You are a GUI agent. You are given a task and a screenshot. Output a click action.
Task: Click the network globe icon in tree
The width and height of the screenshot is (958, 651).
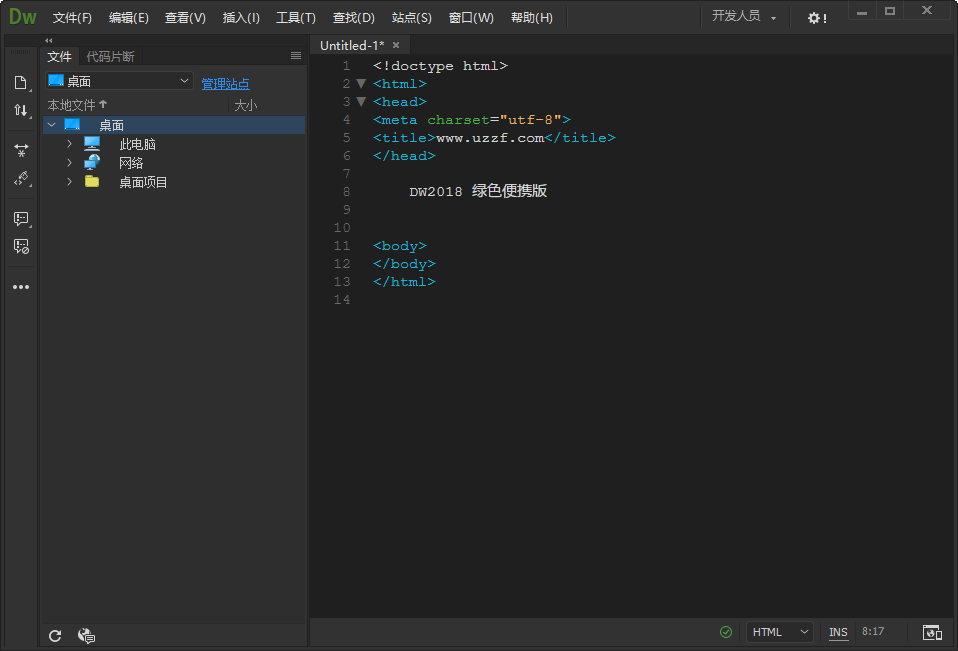pyautogui.click(x=92, y=162)
